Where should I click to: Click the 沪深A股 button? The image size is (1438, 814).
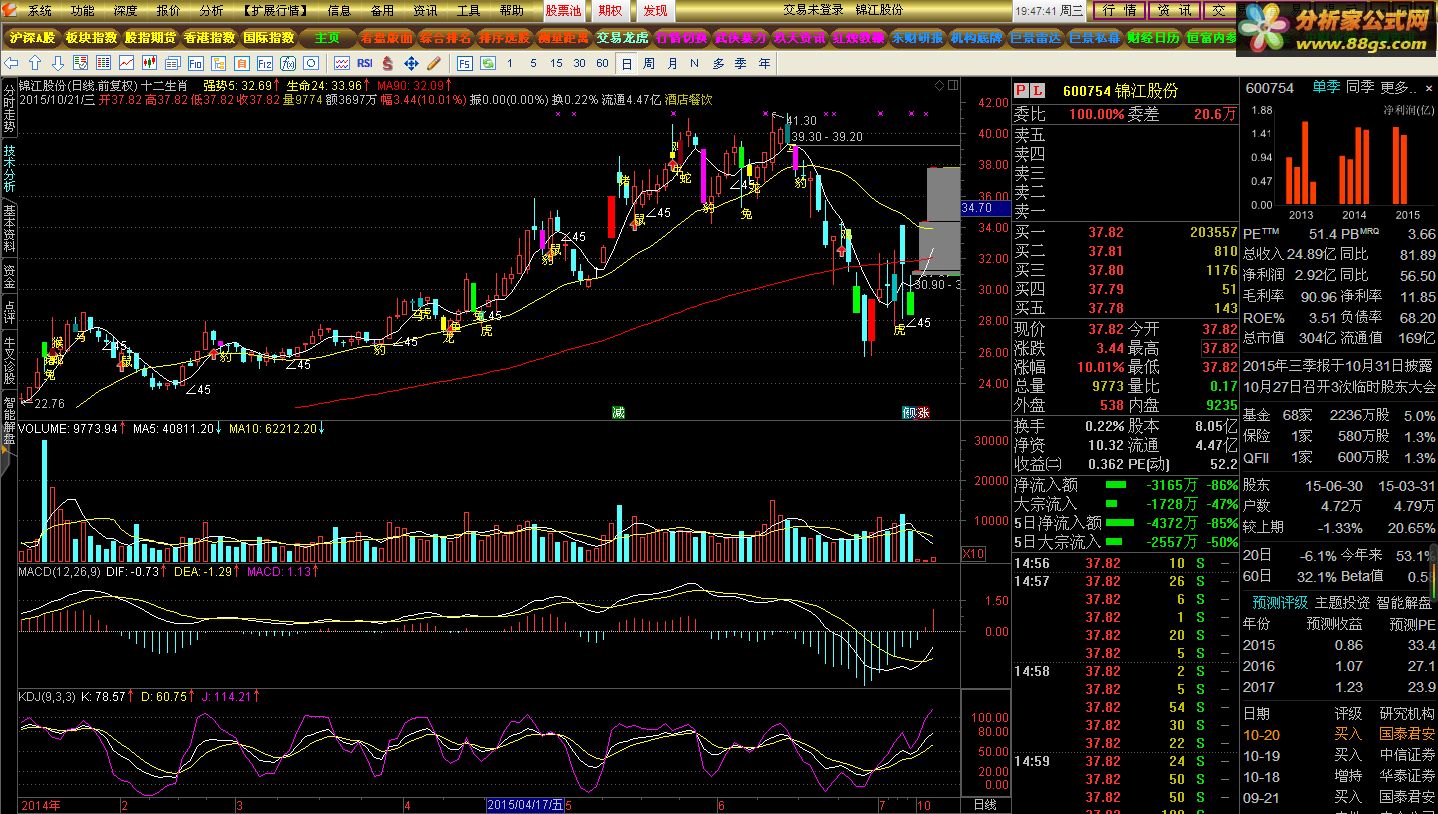[33, 38]
